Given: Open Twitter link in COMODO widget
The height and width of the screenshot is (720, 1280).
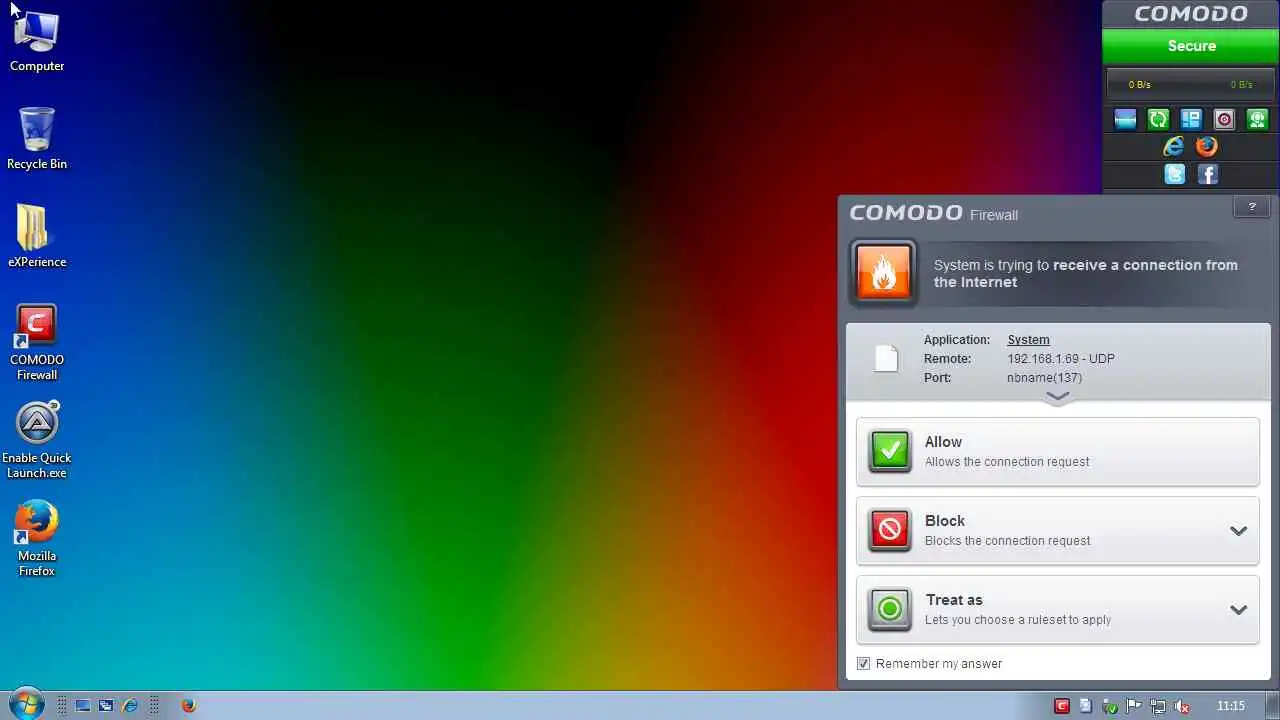Looking at the screenshot, I should click(x=1175, y=175).
